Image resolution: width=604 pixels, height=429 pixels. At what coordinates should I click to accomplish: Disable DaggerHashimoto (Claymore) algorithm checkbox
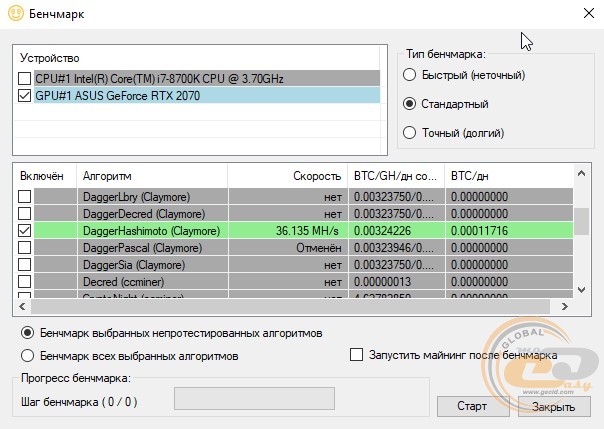point(24,231)
